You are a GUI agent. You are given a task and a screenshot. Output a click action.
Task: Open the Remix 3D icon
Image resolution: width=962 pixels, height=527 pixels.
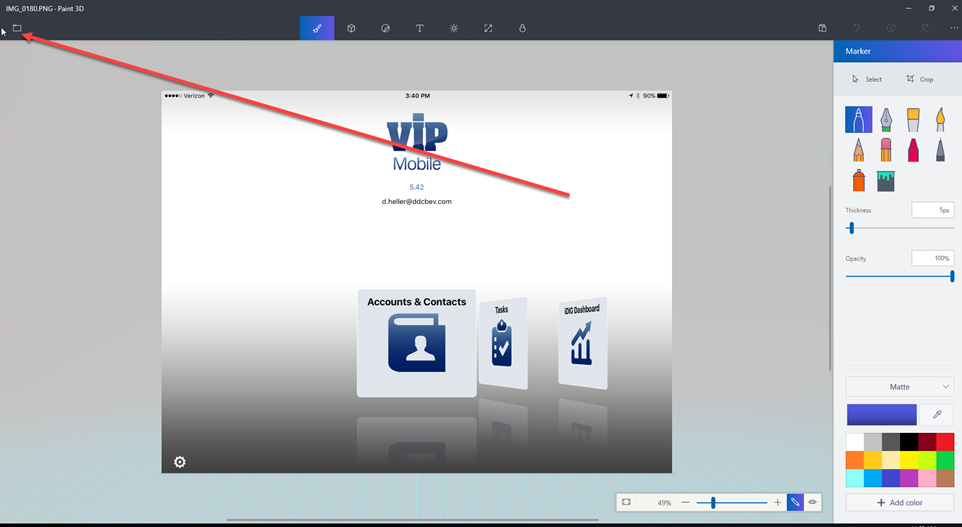[522, 28]
